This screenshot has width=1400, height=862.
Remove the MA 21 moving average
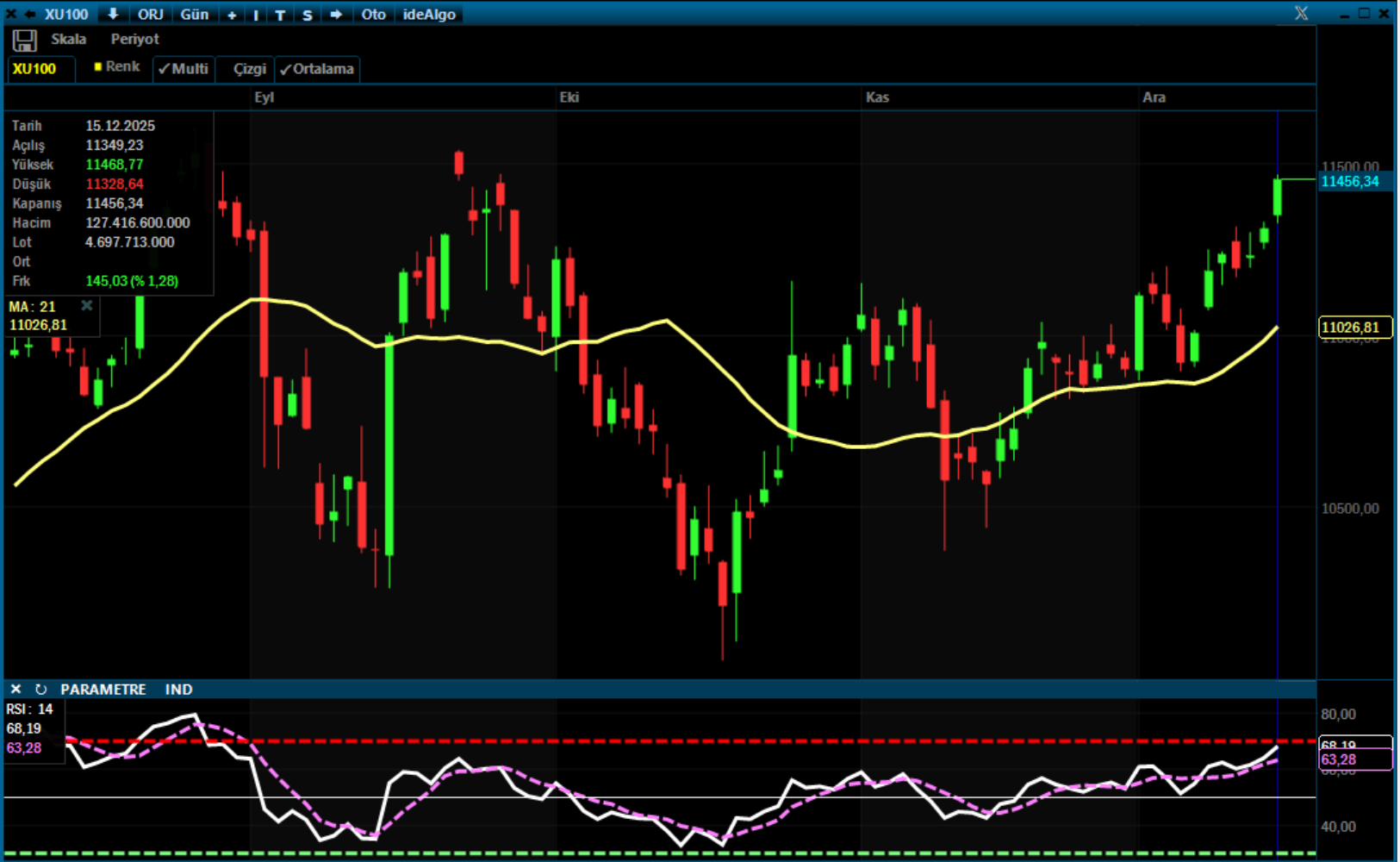[x=87, y=306]
